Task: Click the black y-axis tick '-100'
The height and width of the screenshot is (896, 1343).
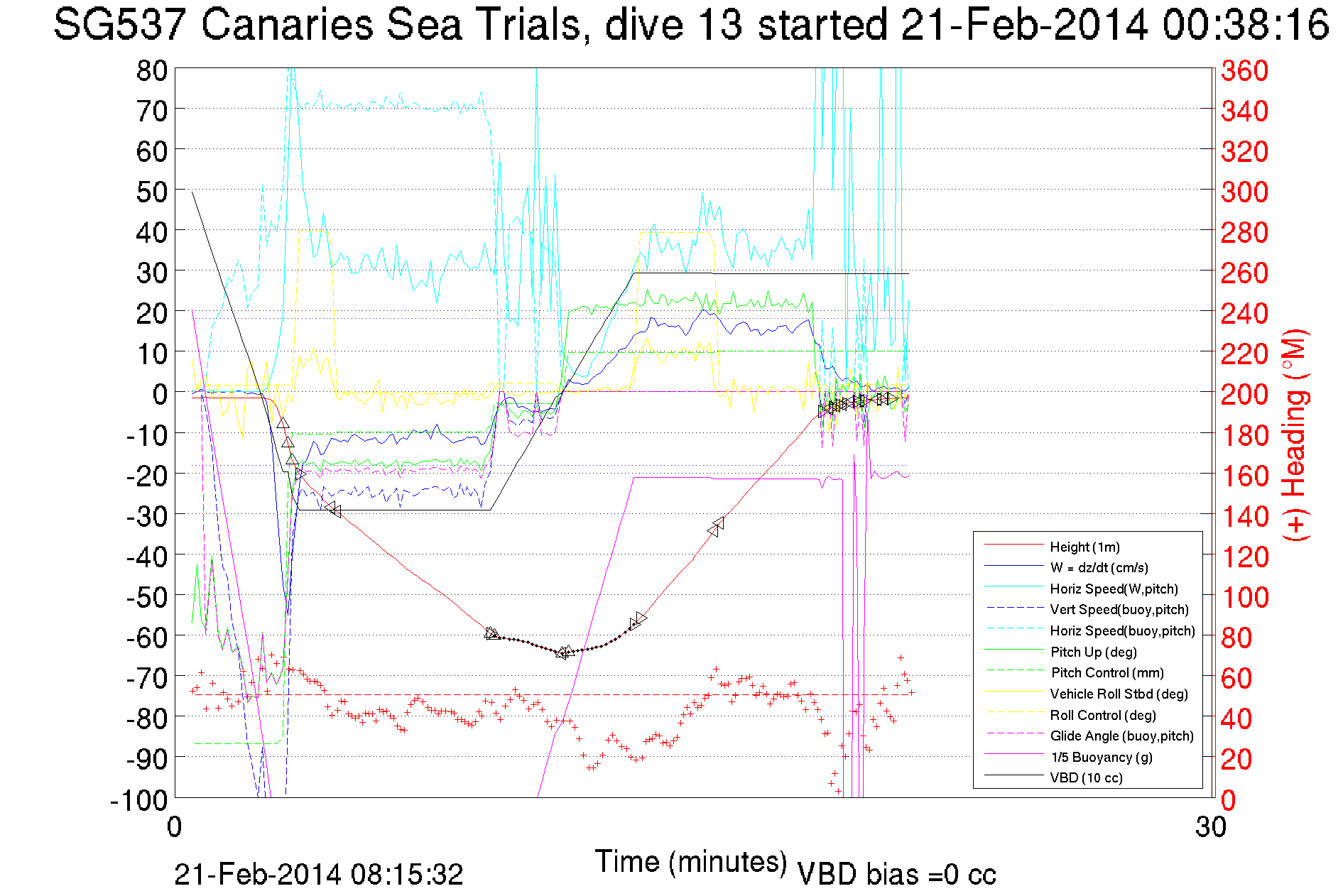Action: tap(139, 800)
